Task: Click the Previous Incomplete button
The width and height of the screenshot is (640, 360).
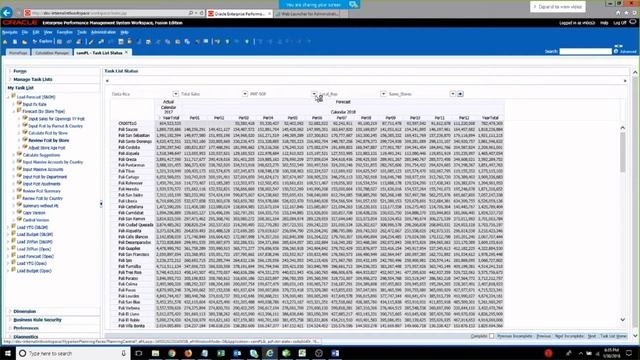Action: [x=515, y=336]
